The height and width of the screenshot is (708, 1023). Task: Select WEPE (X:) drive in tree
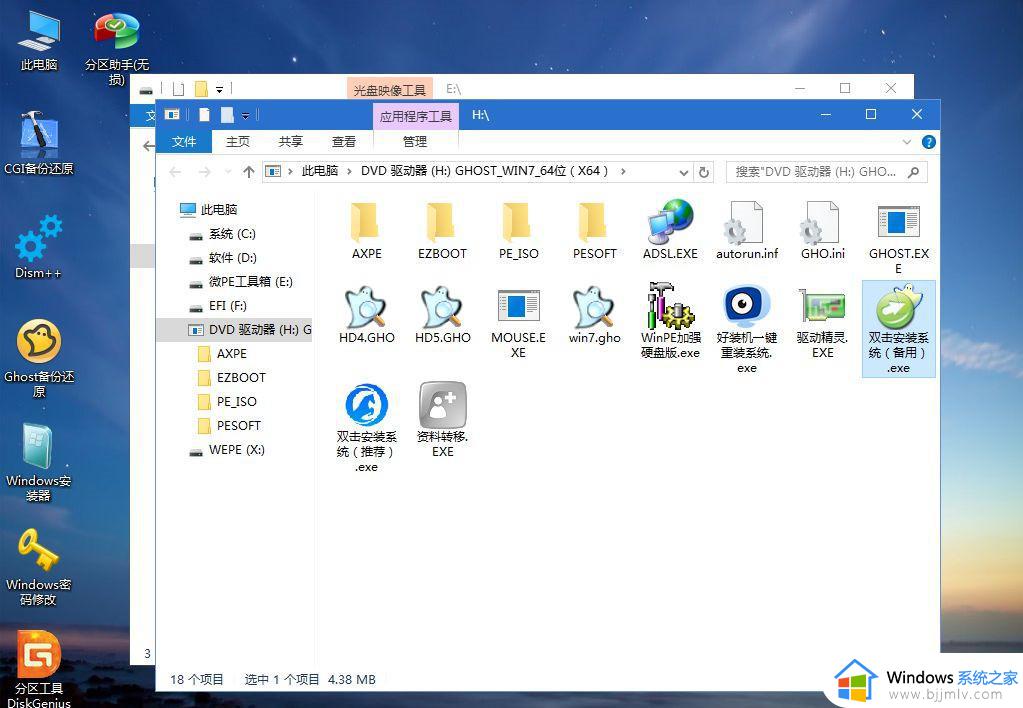point(227,450)
